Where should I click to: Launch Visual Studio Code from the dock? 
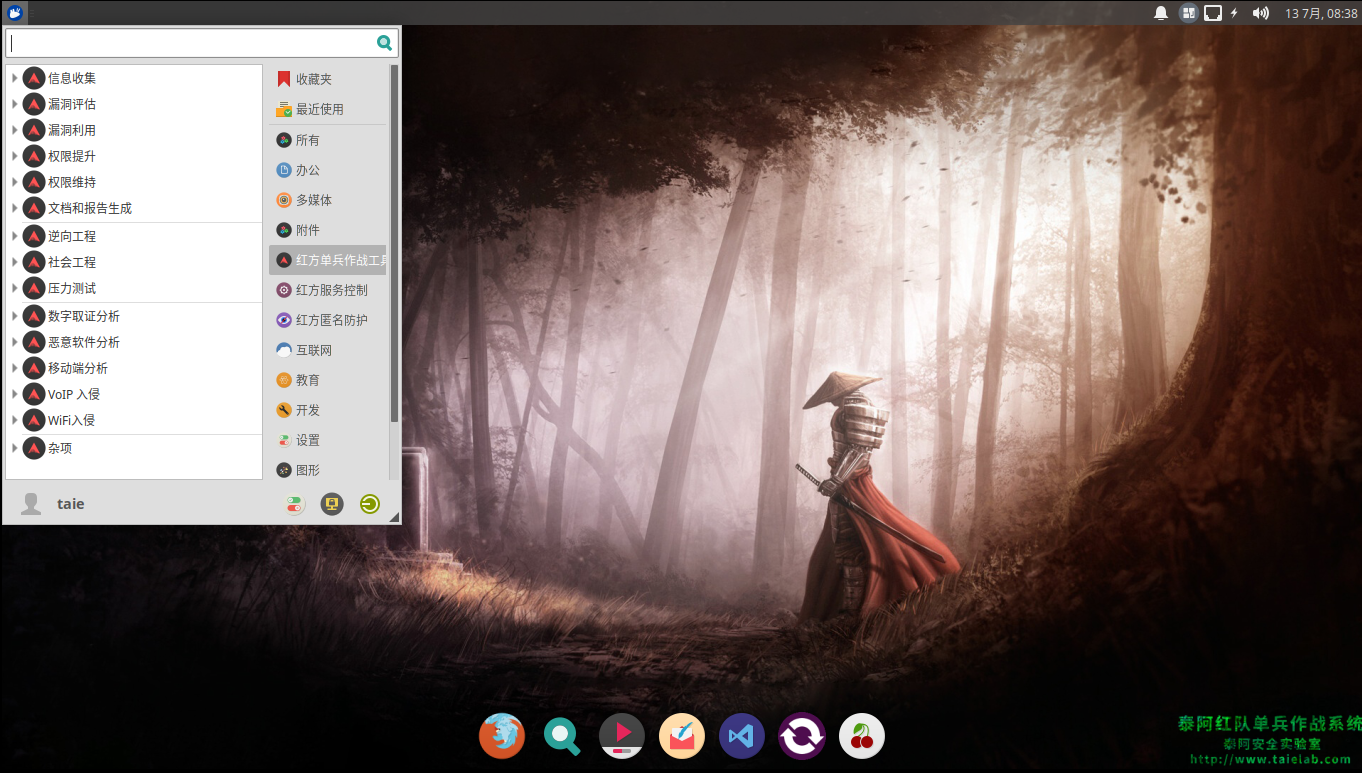(742, 736)
